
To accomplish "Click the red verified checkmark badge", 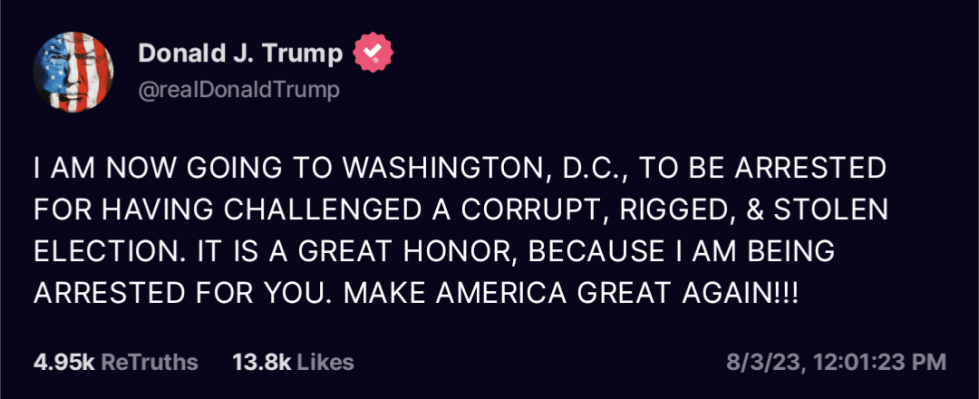I will (373, 54).
